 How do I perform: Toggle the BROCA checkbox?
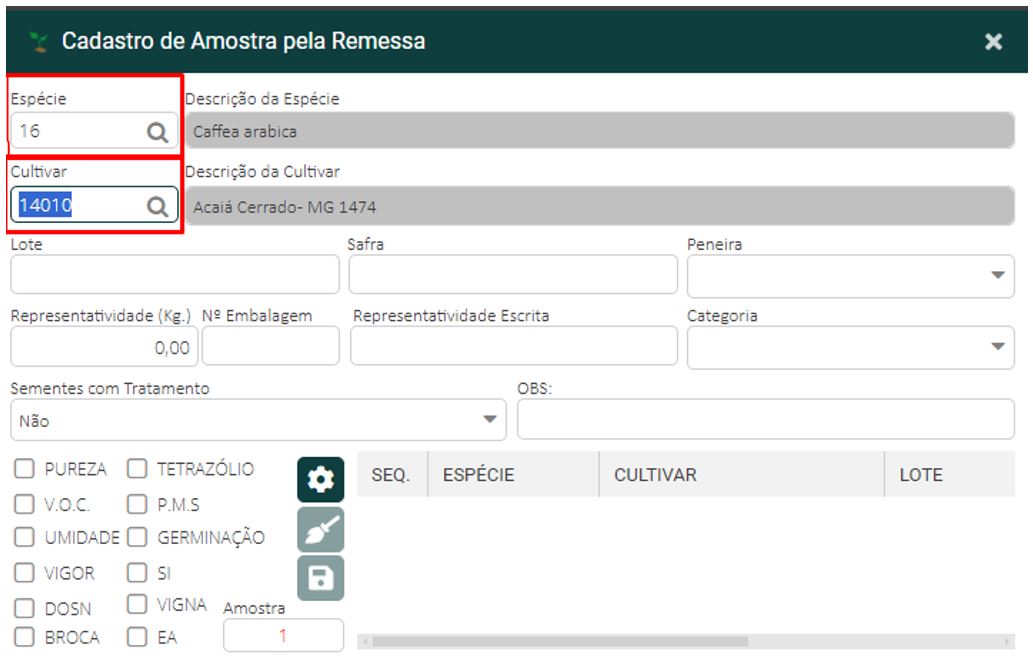[25, 637]
